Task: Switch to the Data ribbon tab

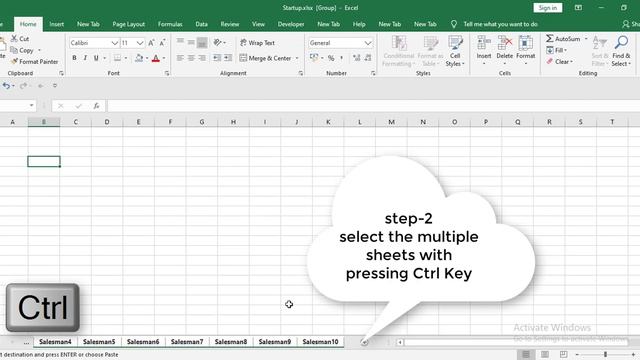Action: 201,24
